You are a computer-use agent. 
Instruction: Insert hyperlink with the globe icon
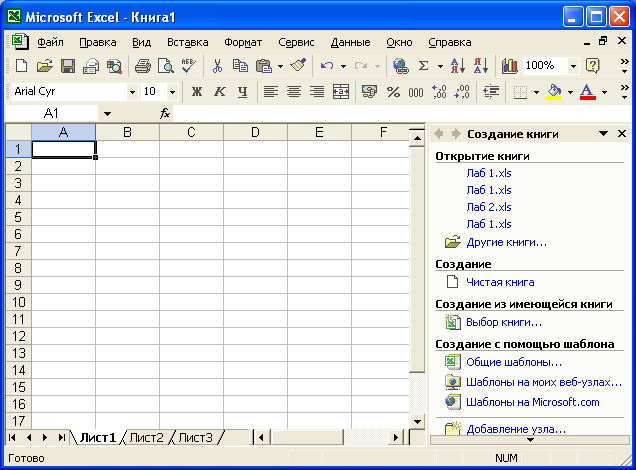(x=400, y=65)
